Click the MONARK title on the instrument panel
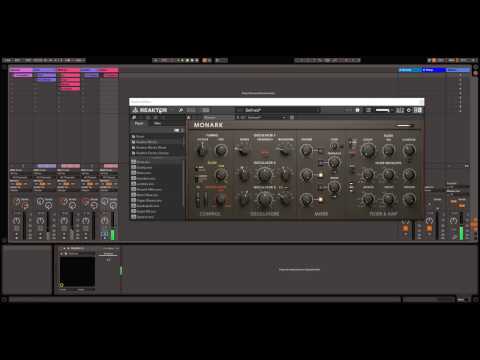The image size is (480, 360). pyautogui.click(x=208, y=125)
